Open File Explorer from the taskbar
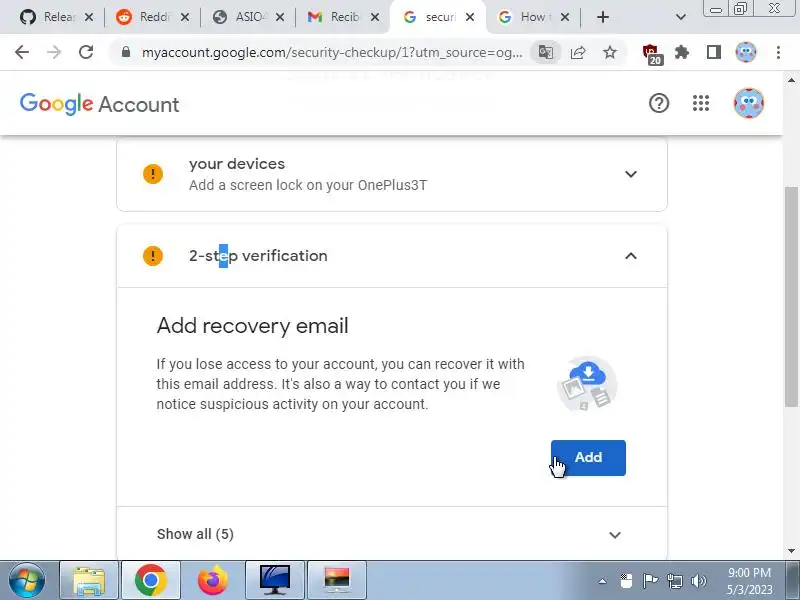This screenshot has height=600, width=800. [89, 580]
